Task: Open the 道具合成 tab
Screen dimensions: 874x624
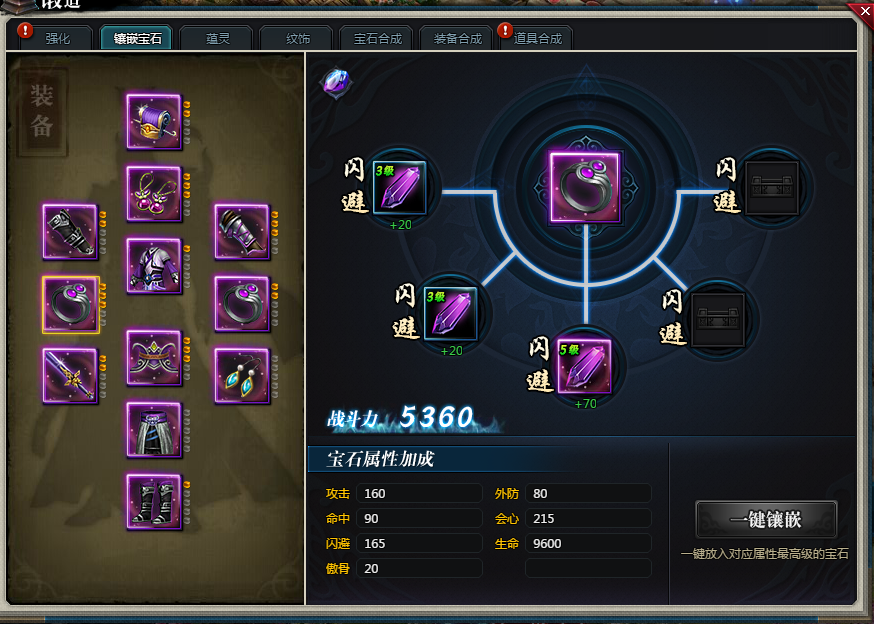Action: tap(537, 38)
